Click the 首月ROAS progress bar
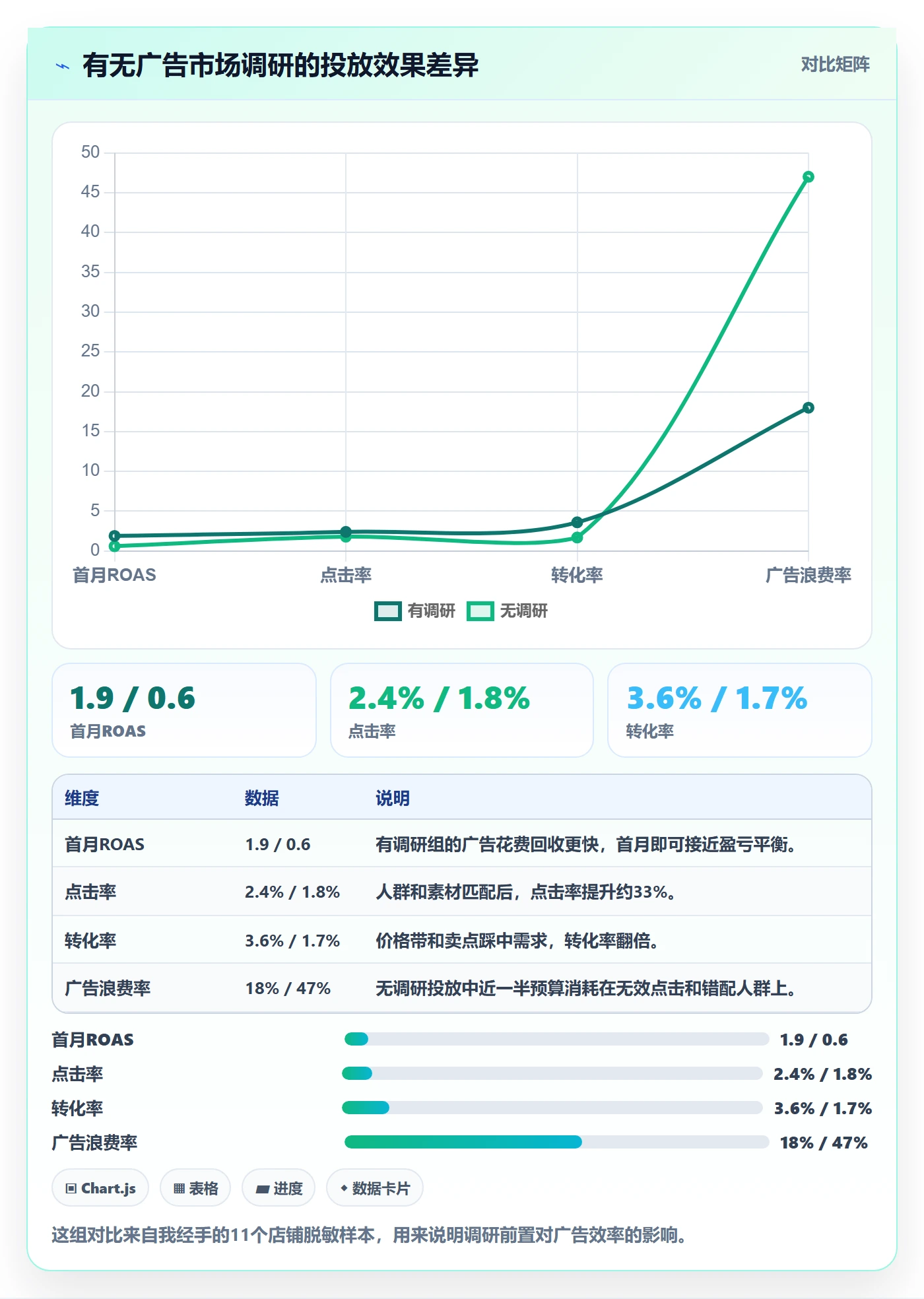 point(556,1040)
